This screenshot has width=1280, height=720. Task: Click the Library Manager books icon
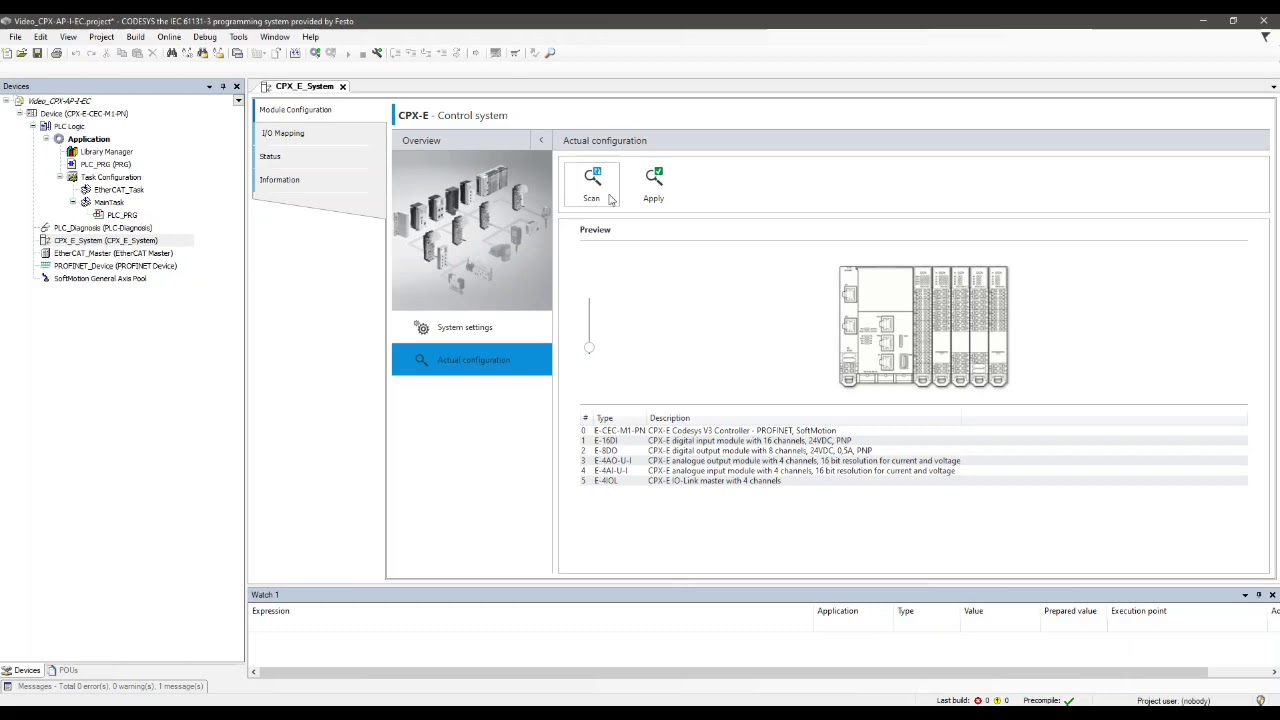click(72, 152)
